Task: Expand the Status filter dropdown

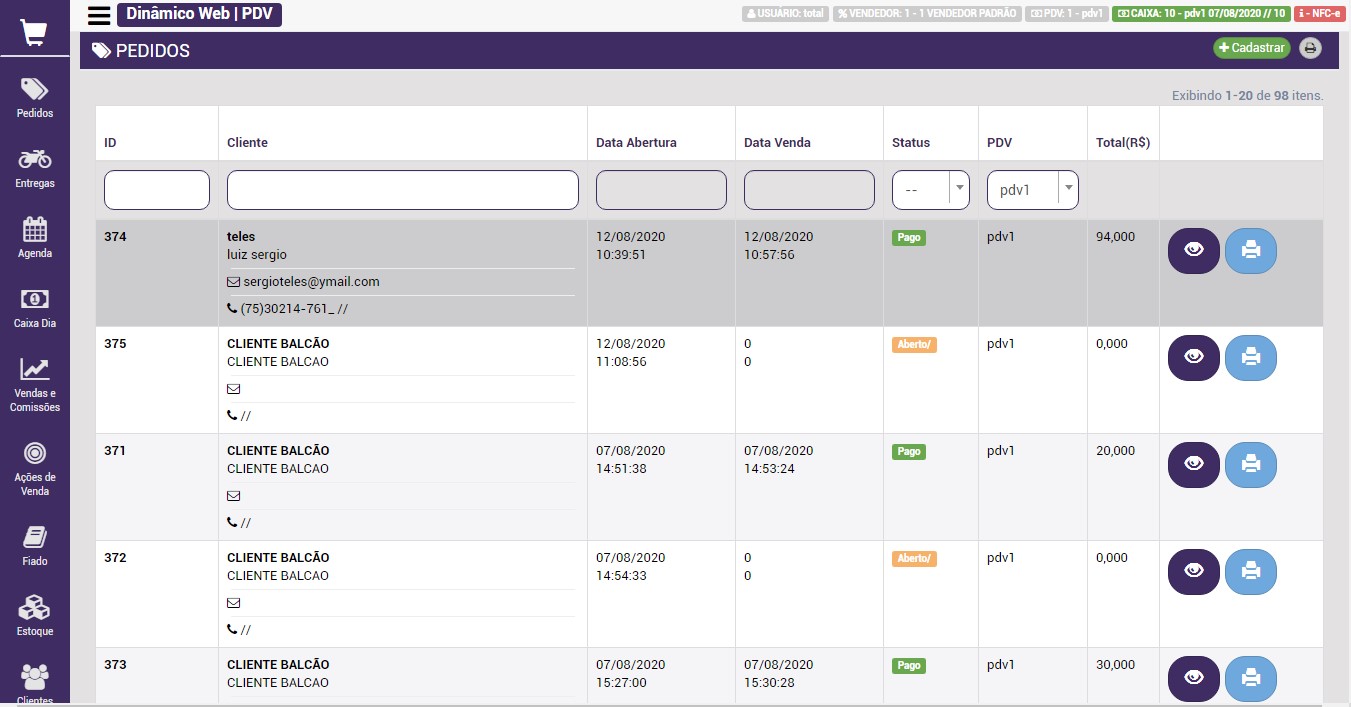Action: click(930, 190)
